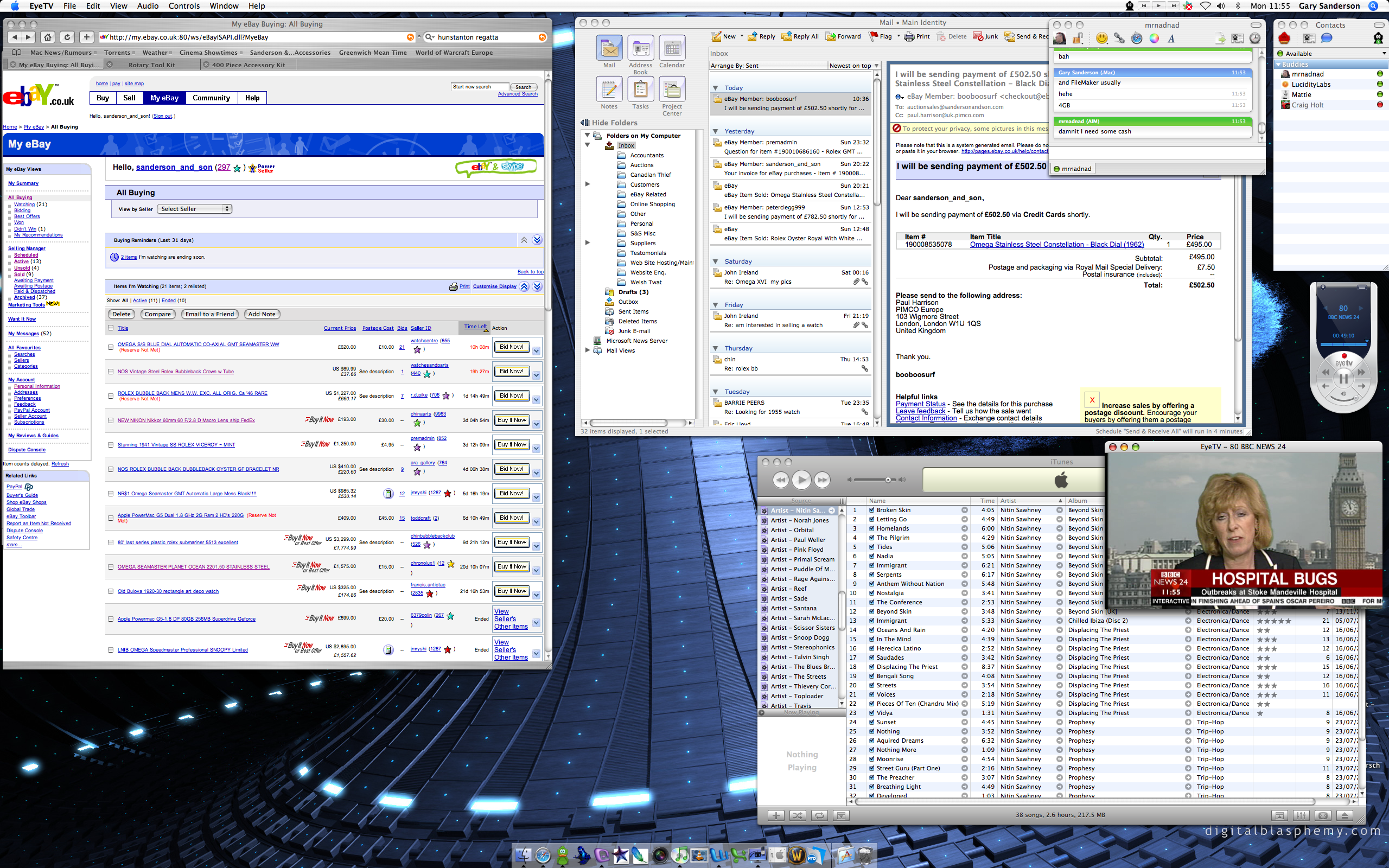Image resolution: width=1389 pixels, height=868 pixels.
Task: Mark message as Junk
Action: click(x=985, y=36)
